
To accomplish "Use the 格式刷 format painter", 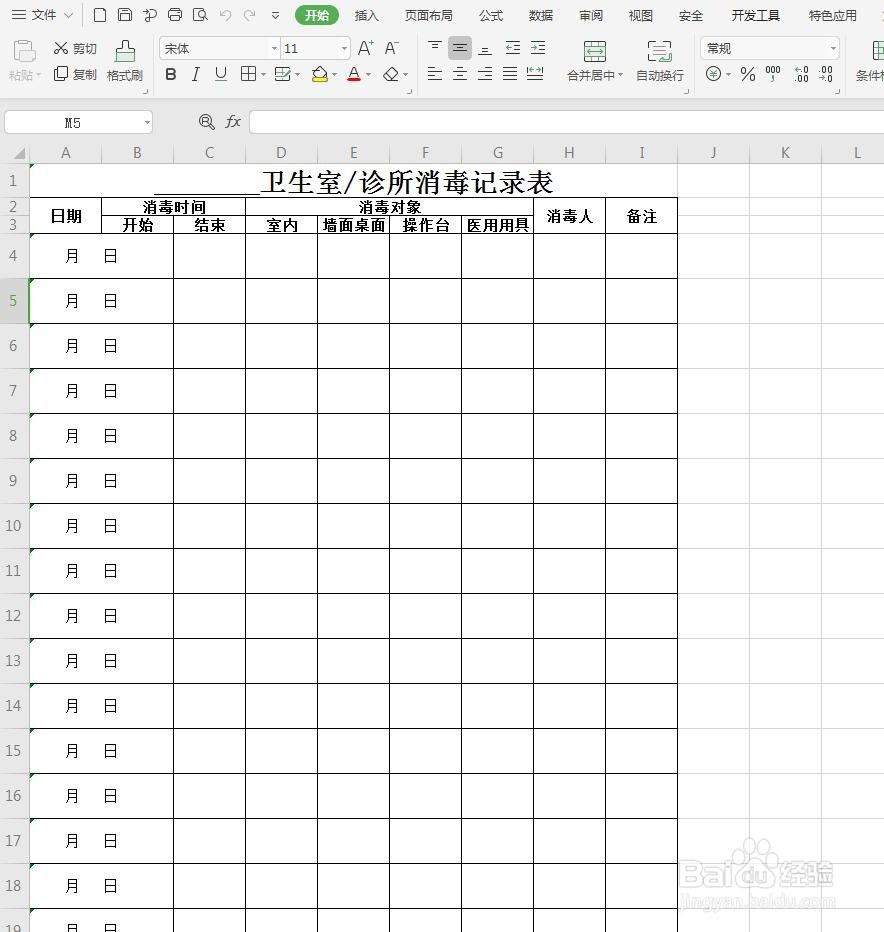I will pyautogui.click(x=124, y=60).
